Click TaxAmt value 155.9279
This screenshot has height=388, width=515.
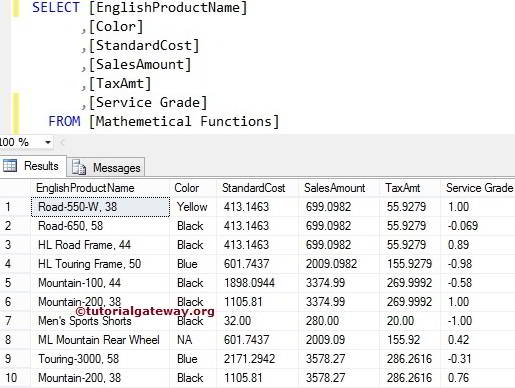(x=410, y=264)
